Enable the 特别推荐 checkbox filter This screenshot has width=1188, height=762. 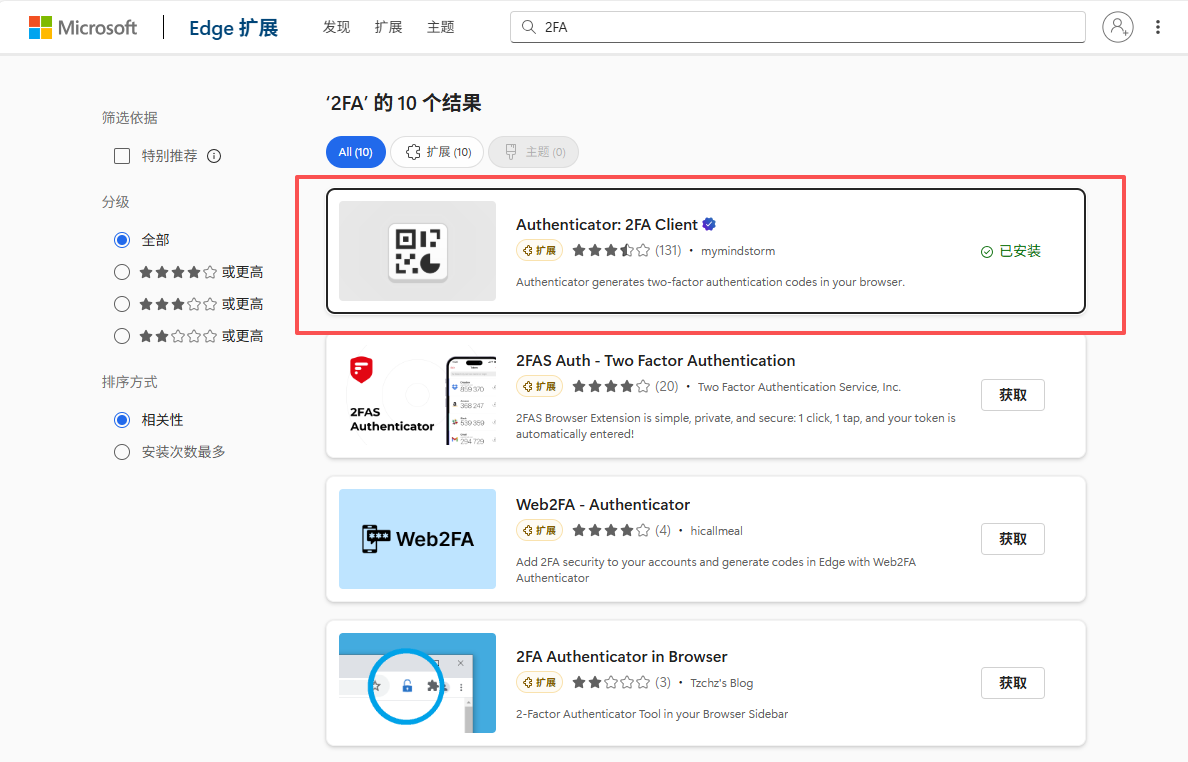point(122,156)
